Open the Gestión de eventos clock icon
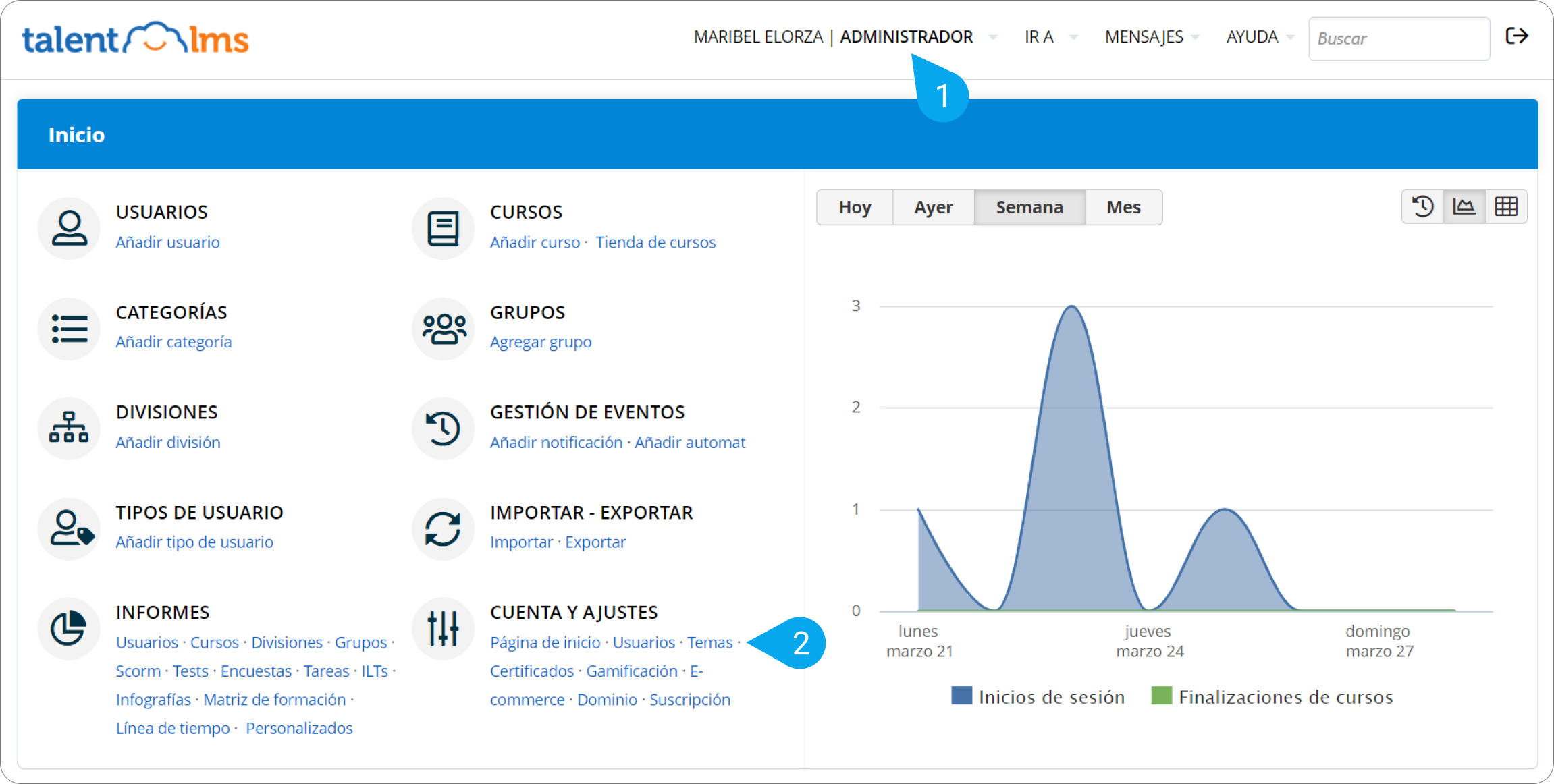 pos(443,428)
